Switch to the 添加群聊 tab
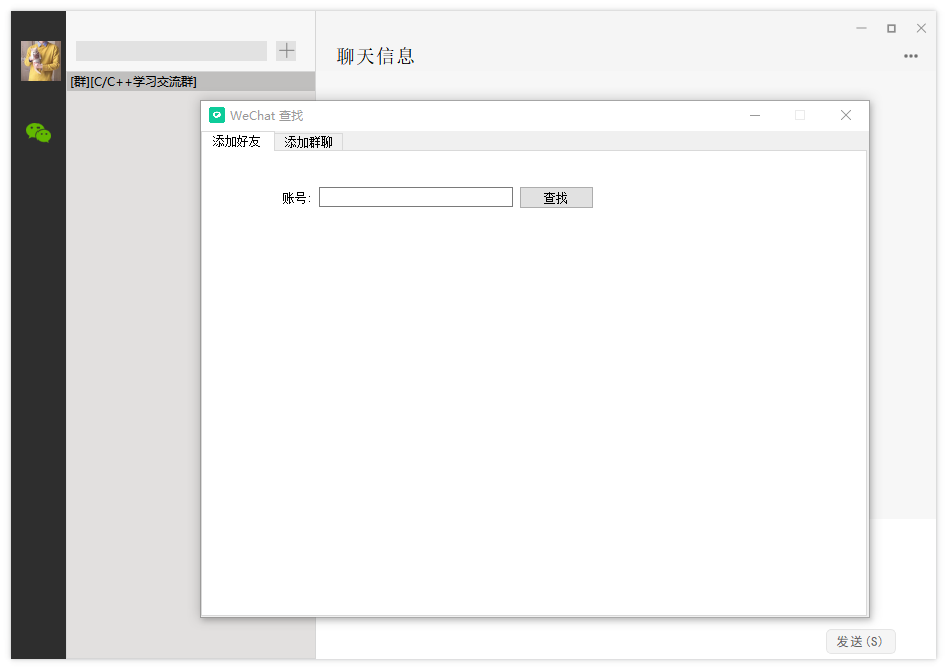This screenshot has width=947, height=670. click(307, 141)
